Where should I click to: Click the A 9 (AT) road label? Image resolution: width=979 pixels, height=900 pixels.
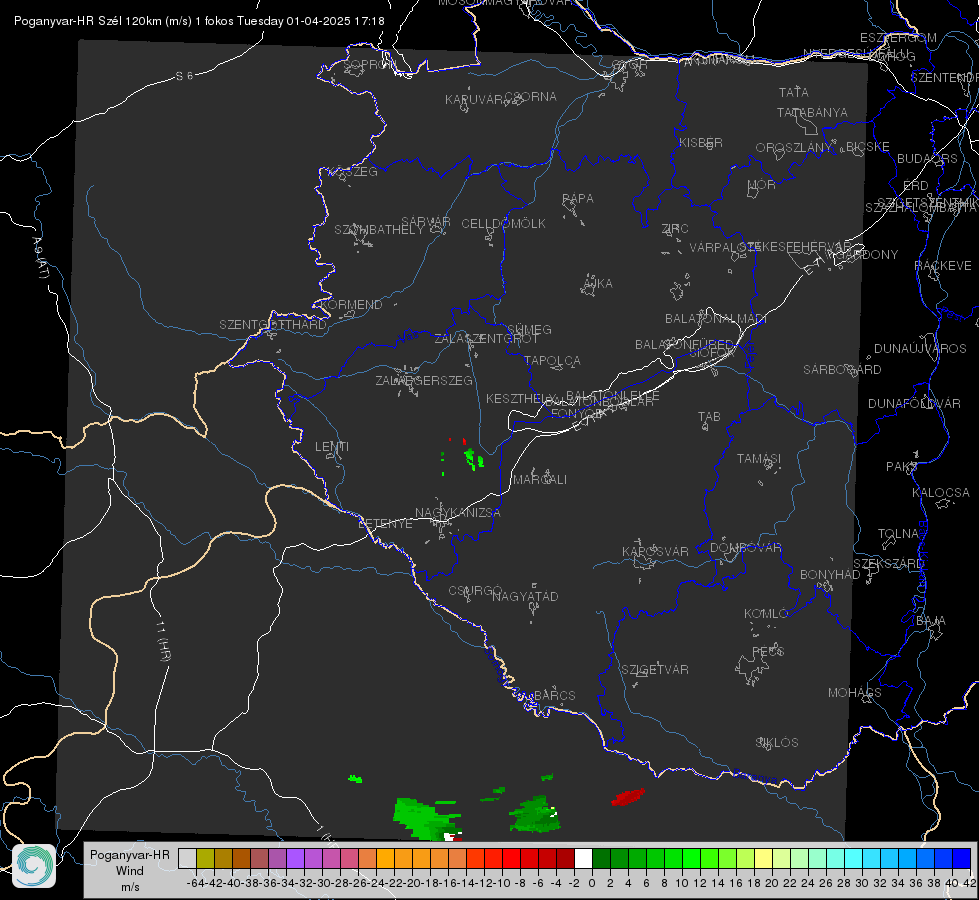click(41, 257)
